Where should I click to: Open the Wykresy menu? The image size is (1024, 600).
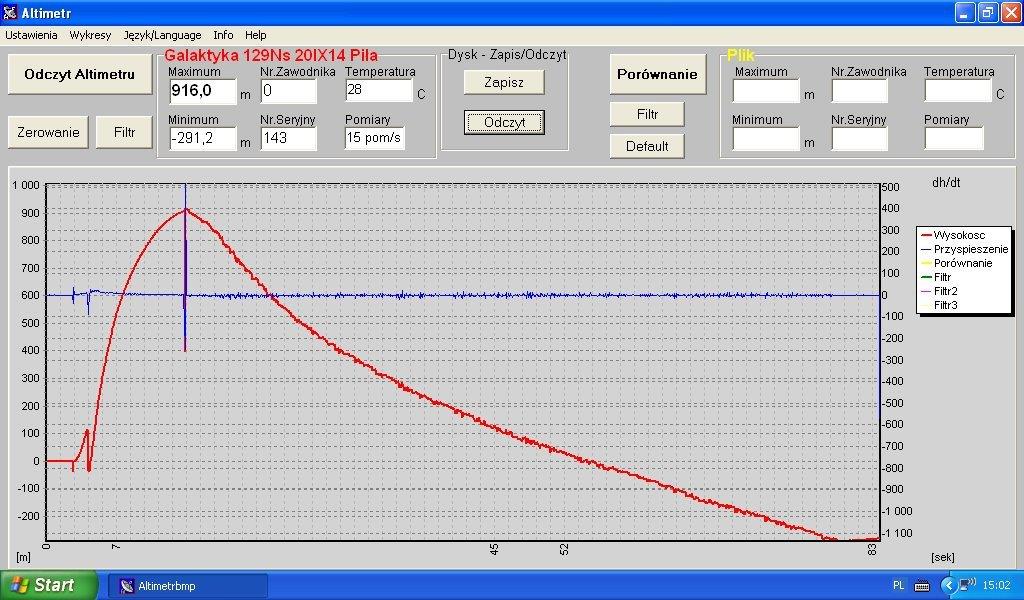tap(90, 35)
